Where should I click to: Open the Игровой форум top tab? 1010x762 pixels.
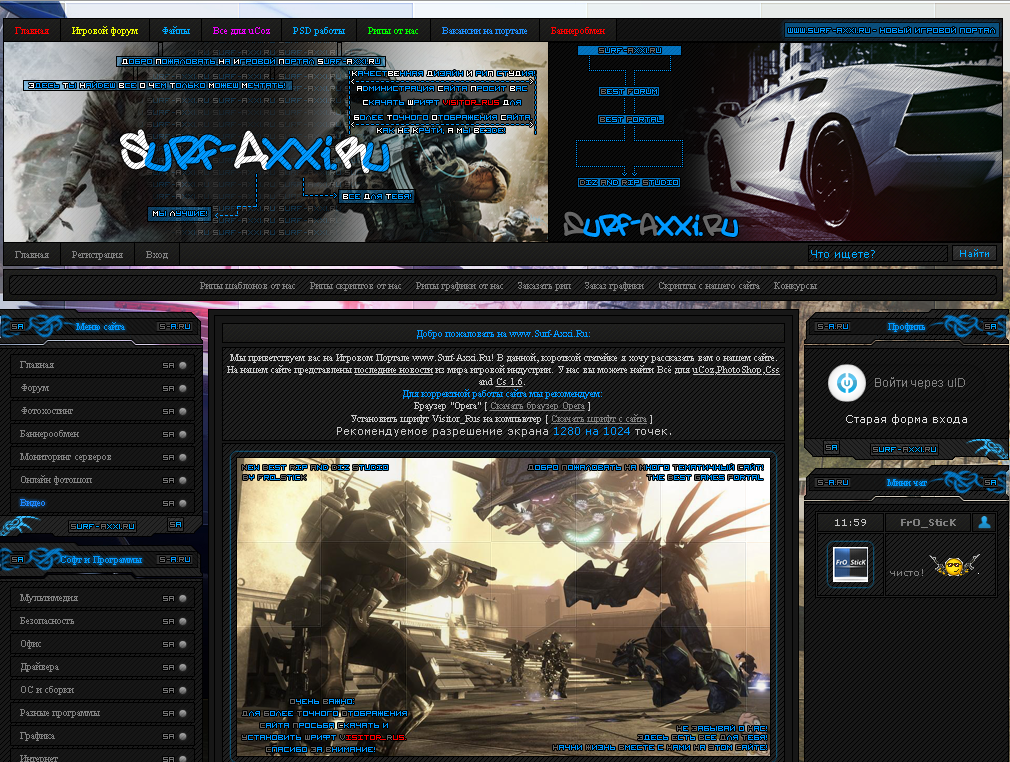click(104, 30)
